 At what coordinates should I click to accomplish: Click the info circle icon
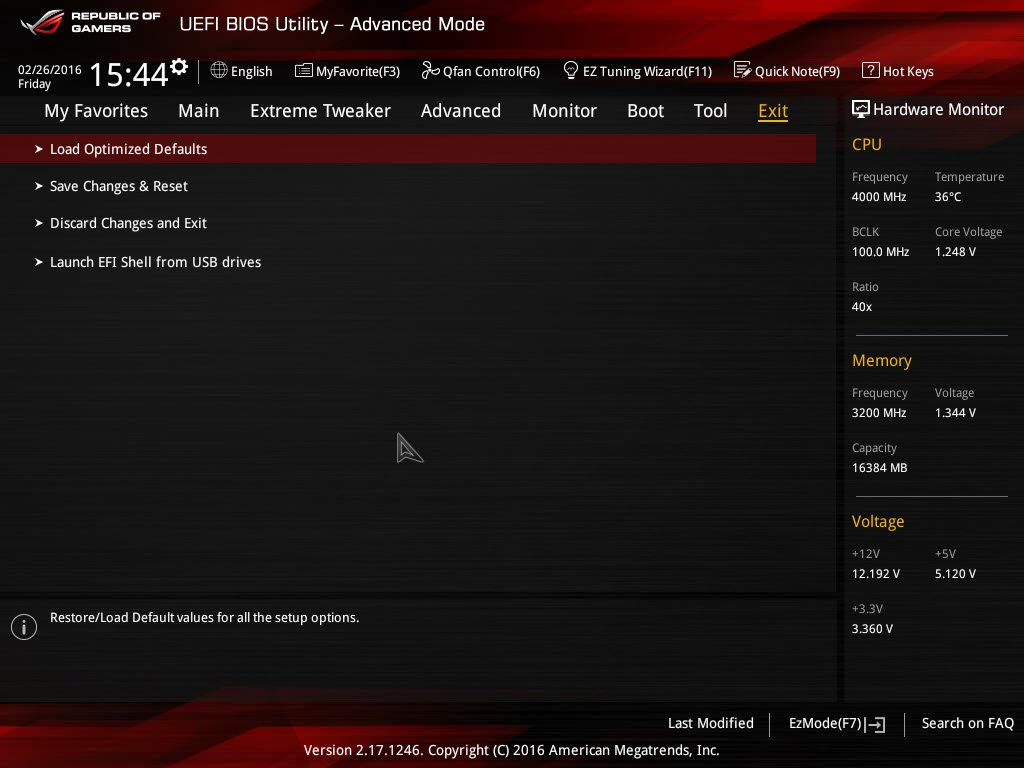24,627
